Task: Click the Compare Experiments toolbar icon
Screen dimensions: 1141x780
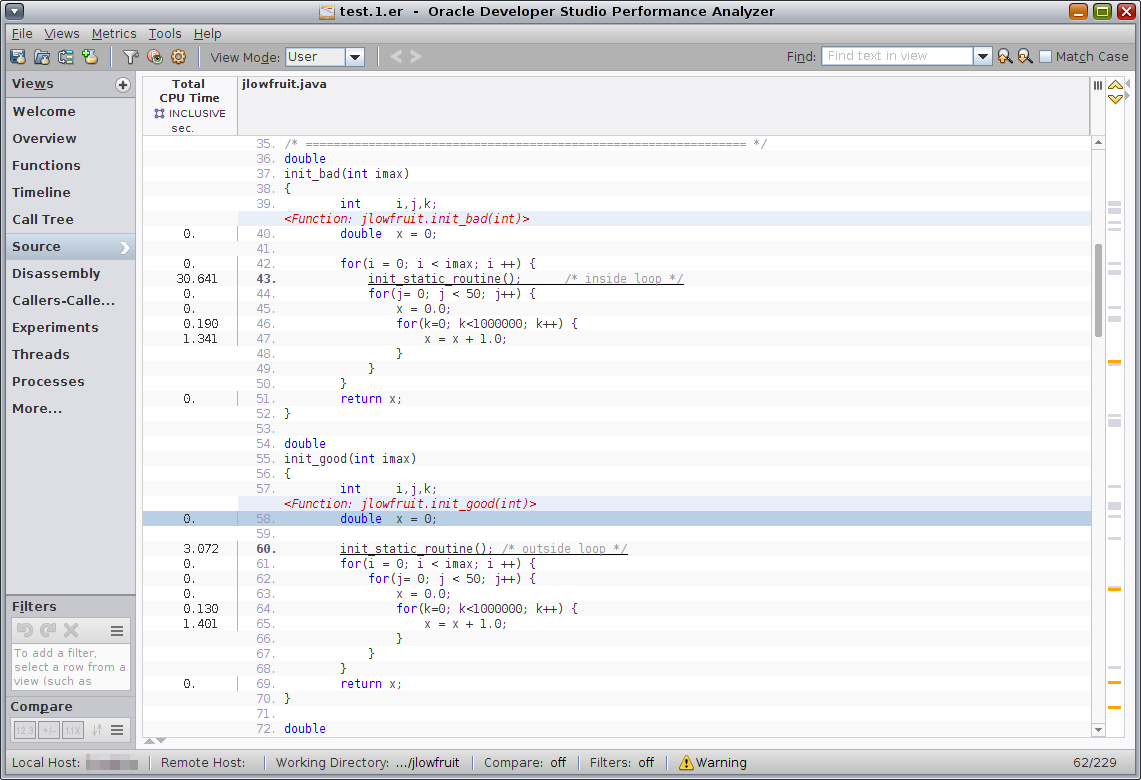Action: [x=66, y=57]
